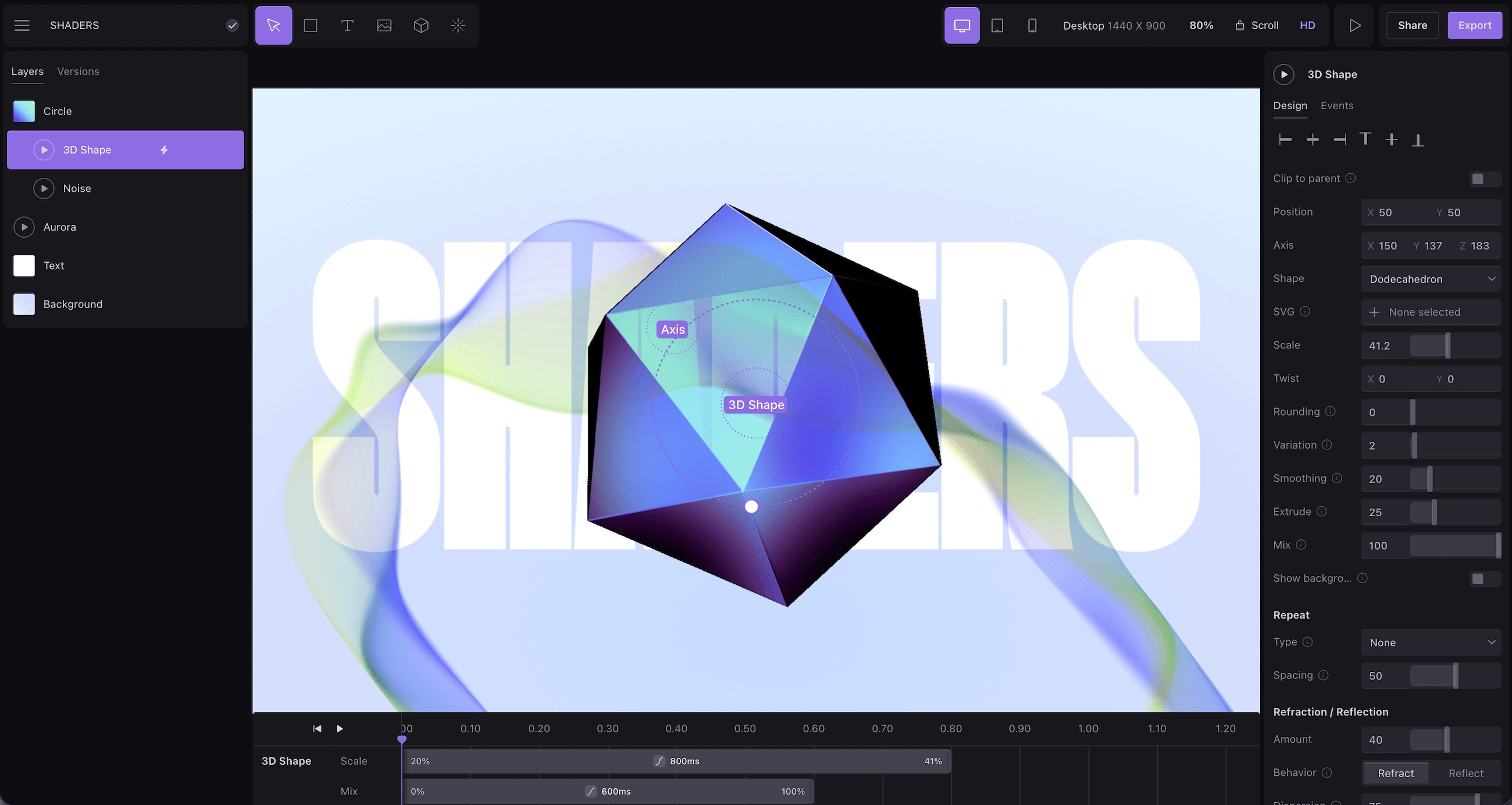
Task: Open the Versions tab in left panel
Action: pyautogui.click(x=78, y=71)
